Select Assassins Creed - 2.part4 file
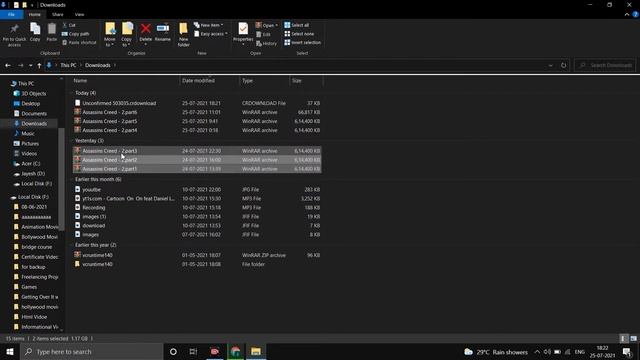 [x=197, y=130]
